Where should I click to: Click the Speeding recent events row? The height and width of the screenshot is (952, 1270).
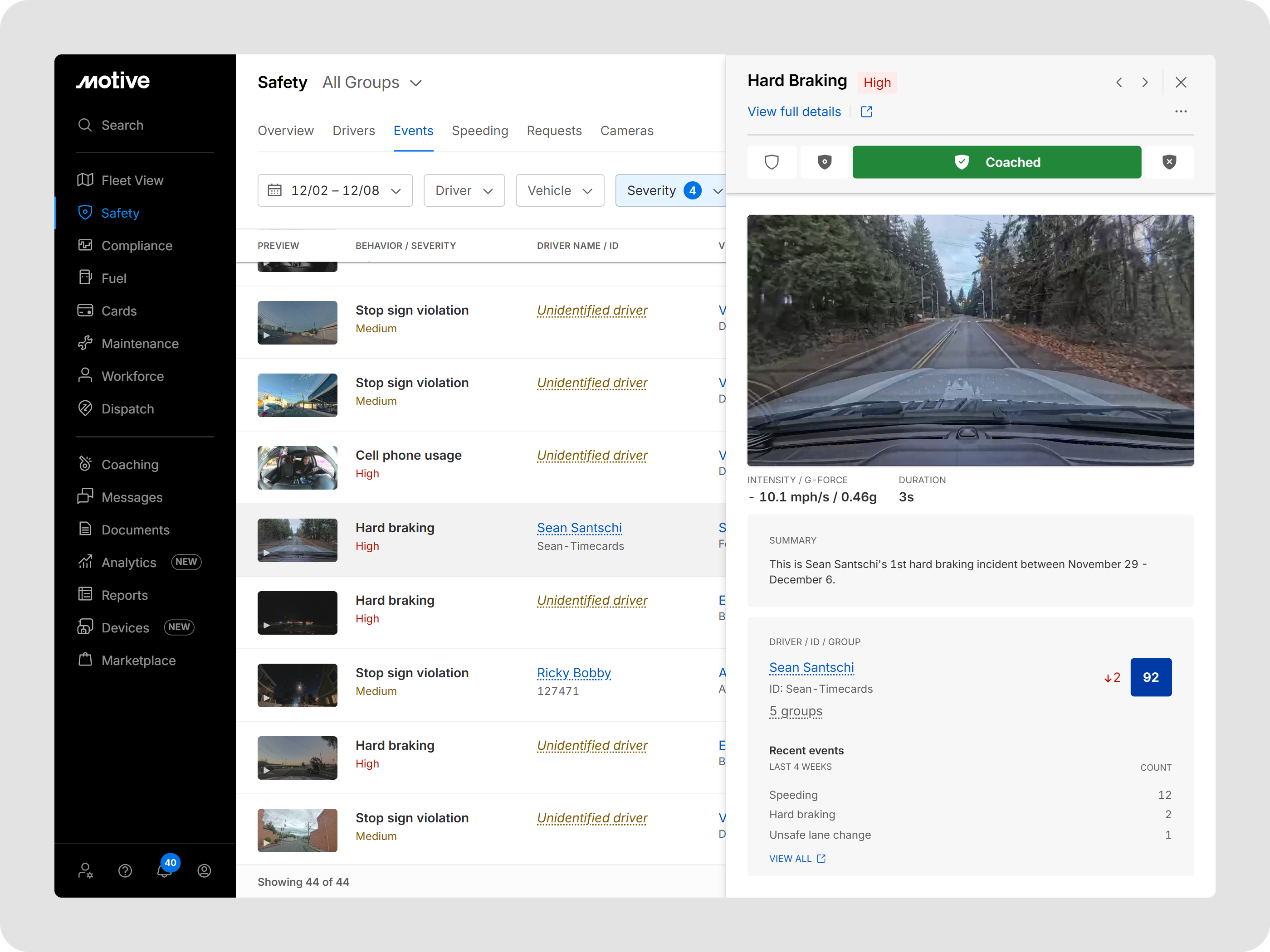(970, 795)
